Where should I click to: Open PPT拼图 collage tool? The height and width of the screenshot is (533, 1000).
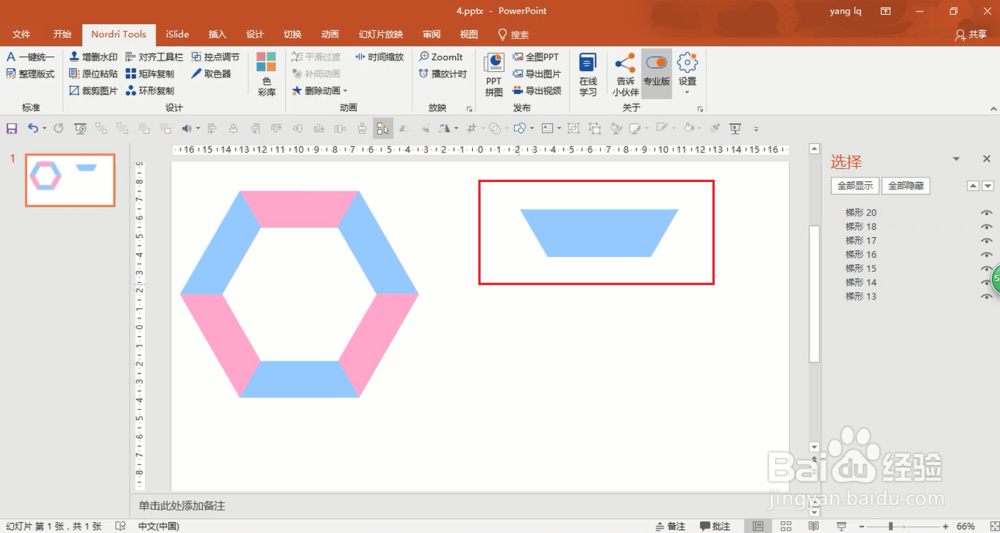click(494, 74)
